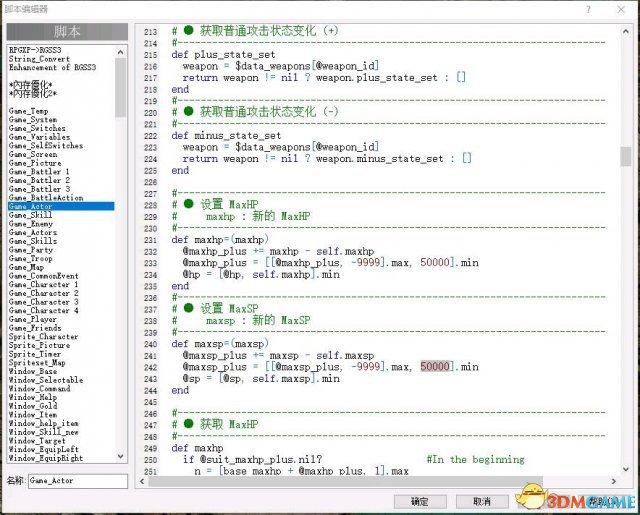Screen dimensions: 640x515
Task: Click the code editor vertical scrollbar thumb
Action: tap(625, 157)
